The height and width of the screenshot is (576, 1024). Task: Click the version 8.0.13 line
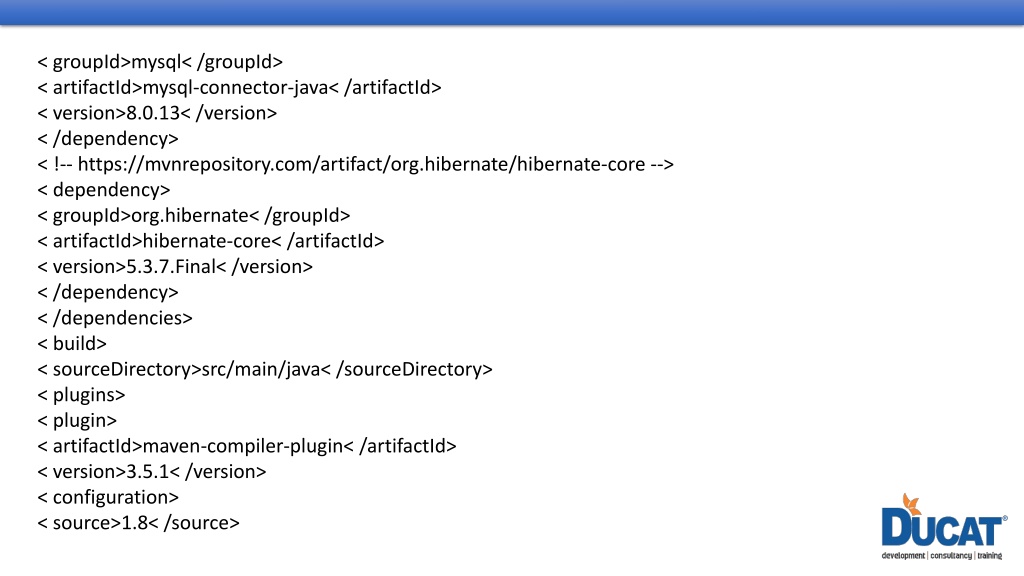(157, 113)
